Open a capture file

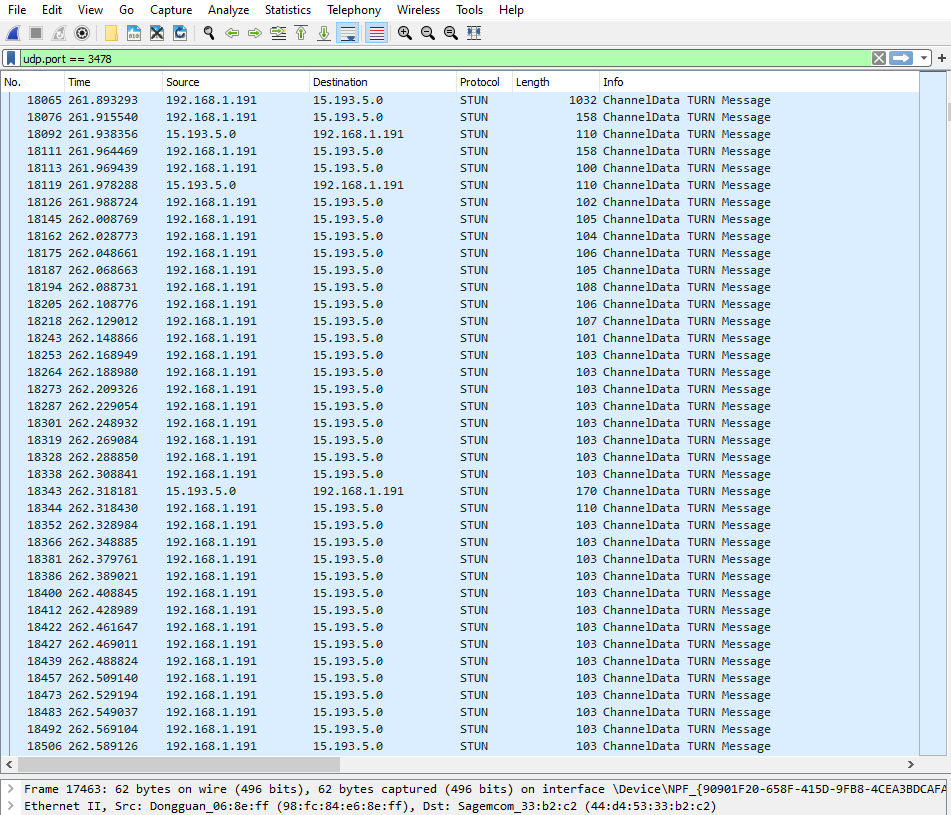coord(111,32)
